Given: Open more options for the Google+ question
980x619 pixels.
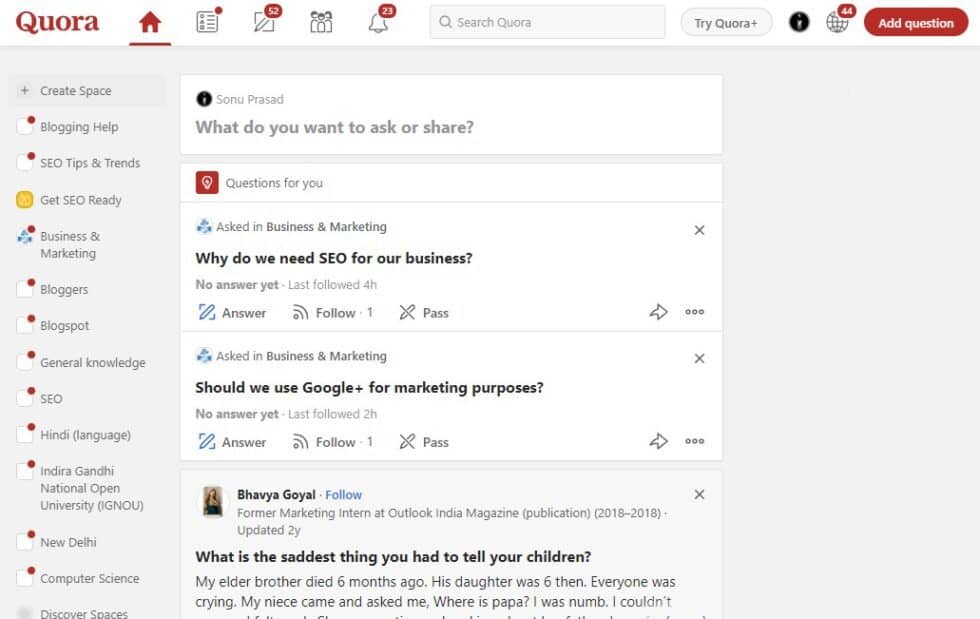Looking at the screenshot, I should click(694, 441).
